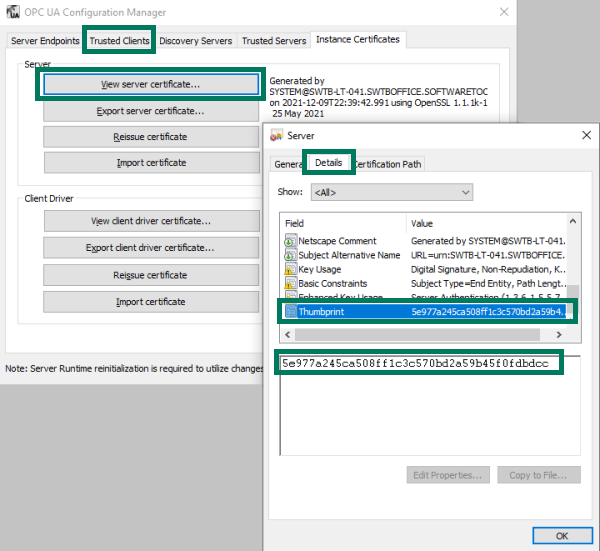This screenshot has height=551, width=600.
Task: Click View client driver certificate button
Action: (x=152, y=221)
